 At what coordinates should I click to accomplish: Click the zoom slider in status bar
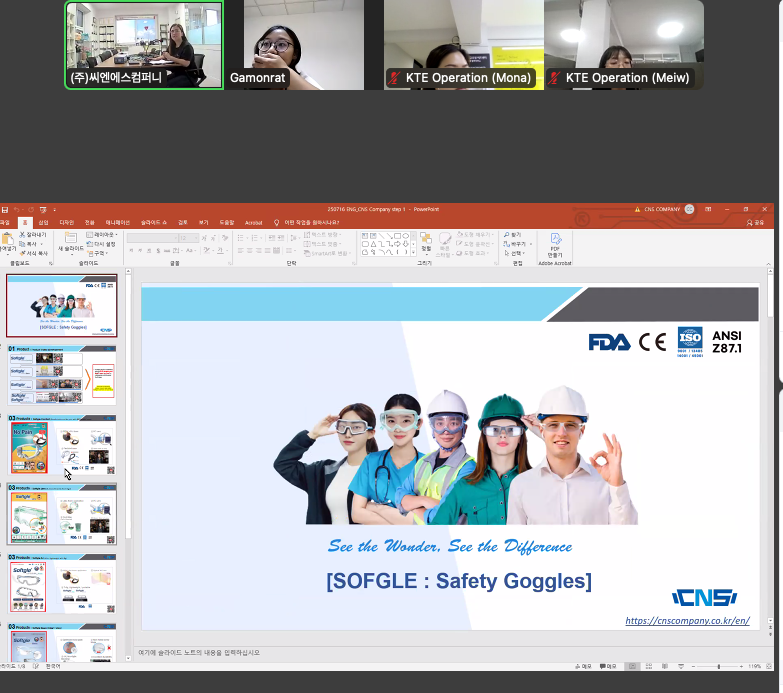click(x=719, y=666)
